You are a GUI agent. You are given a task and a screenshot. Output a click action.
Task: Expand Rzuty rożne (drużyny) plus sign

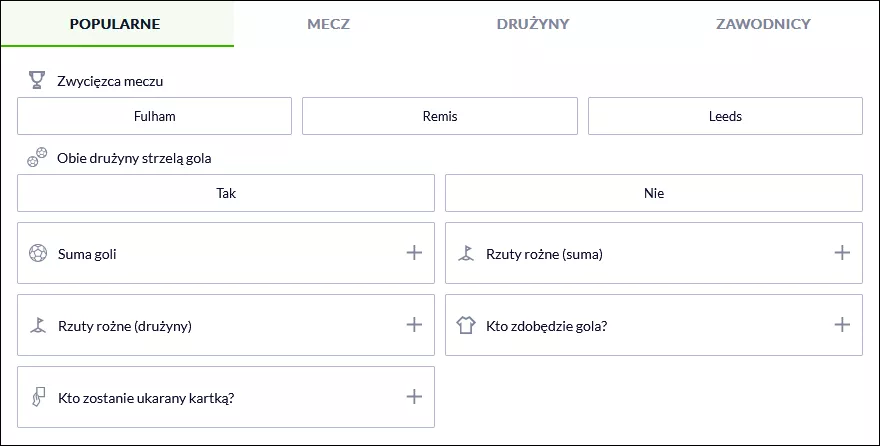pyautogui.click(x=414, y=325)
